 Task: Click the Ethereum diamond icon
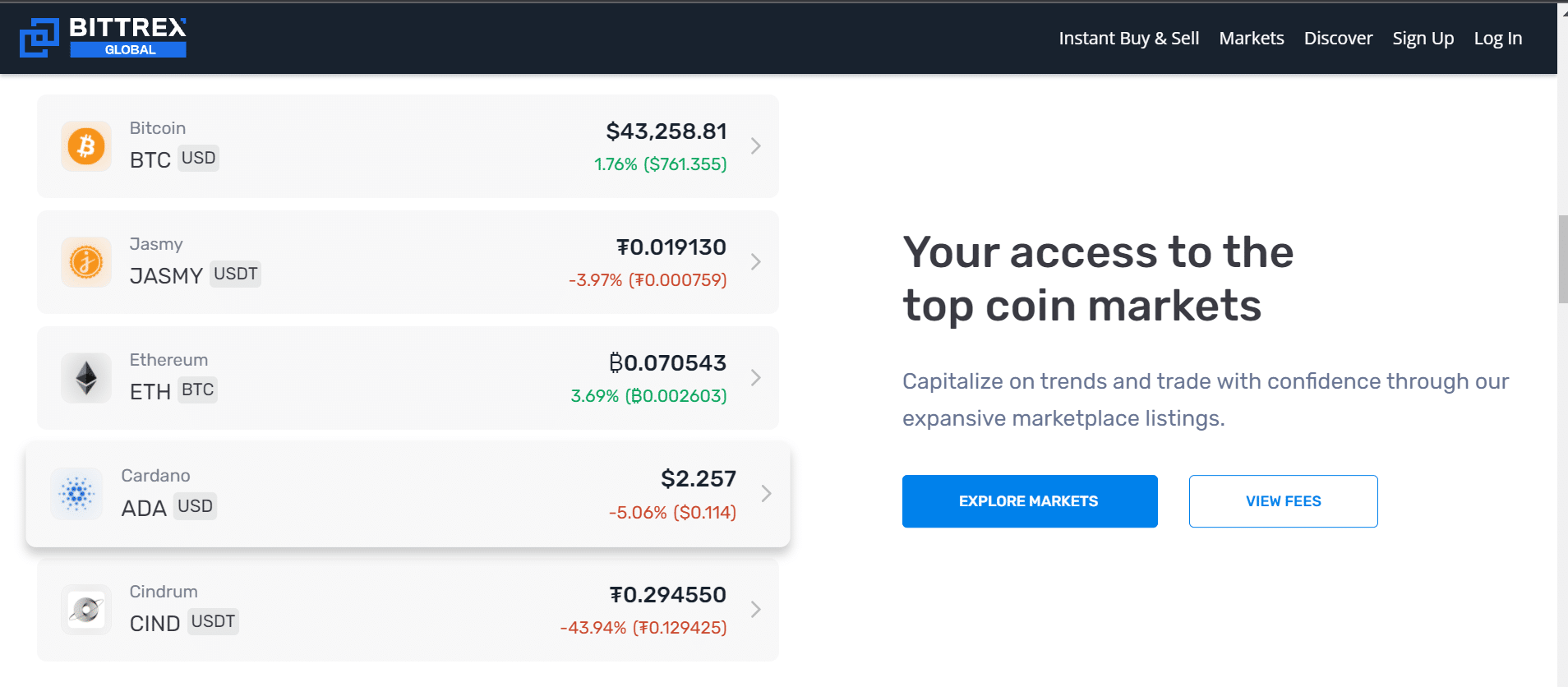click(x=86, y=378)
